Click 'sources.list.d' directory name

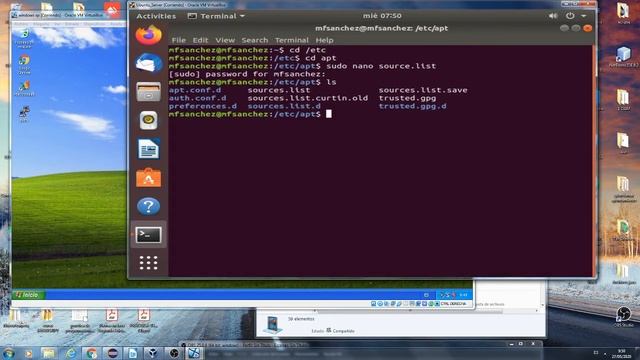(x=284, y=106)
